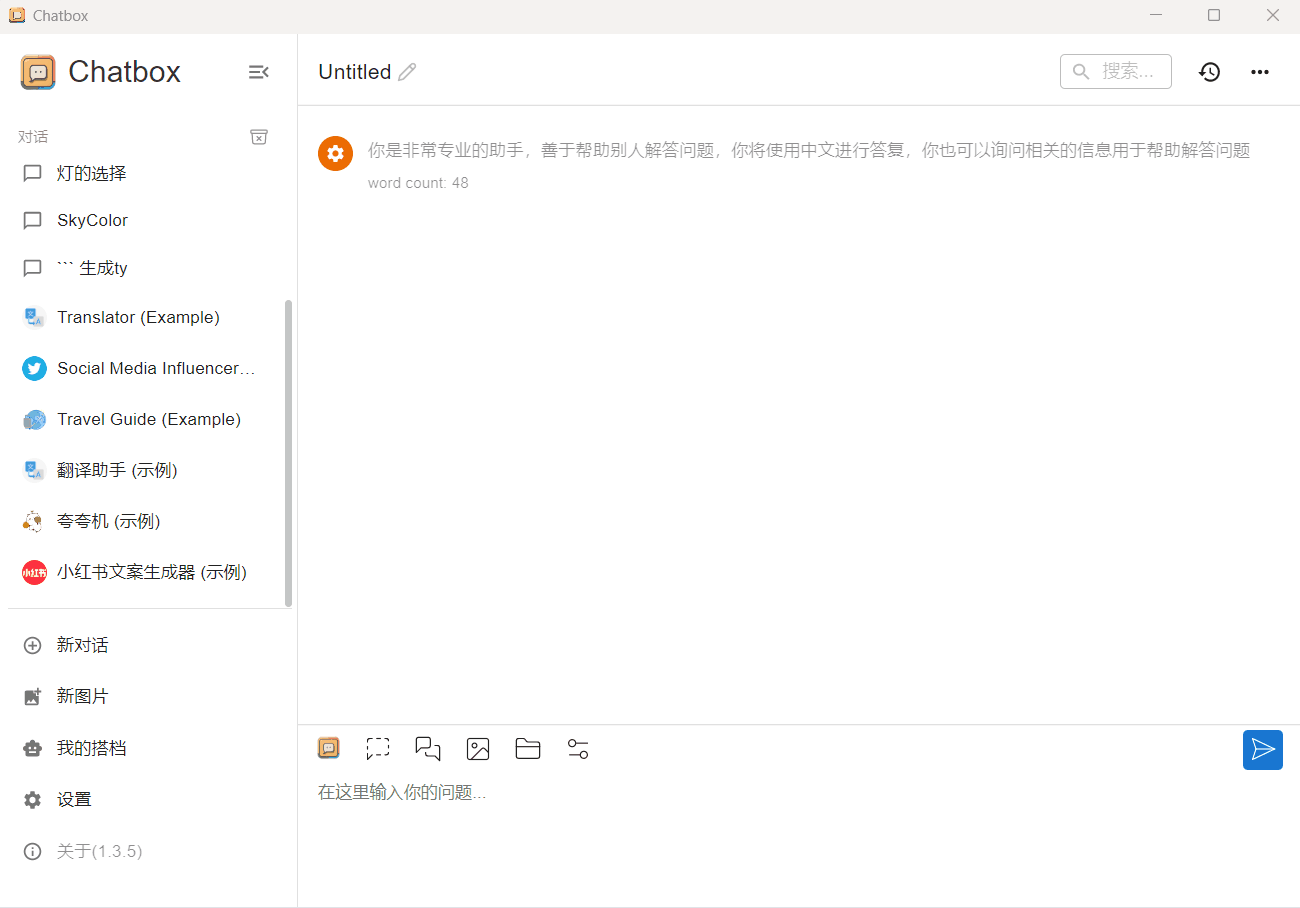1300x908 pixels.
Task: Open the Translator (Example) conversation
Action: coord(138,317)
